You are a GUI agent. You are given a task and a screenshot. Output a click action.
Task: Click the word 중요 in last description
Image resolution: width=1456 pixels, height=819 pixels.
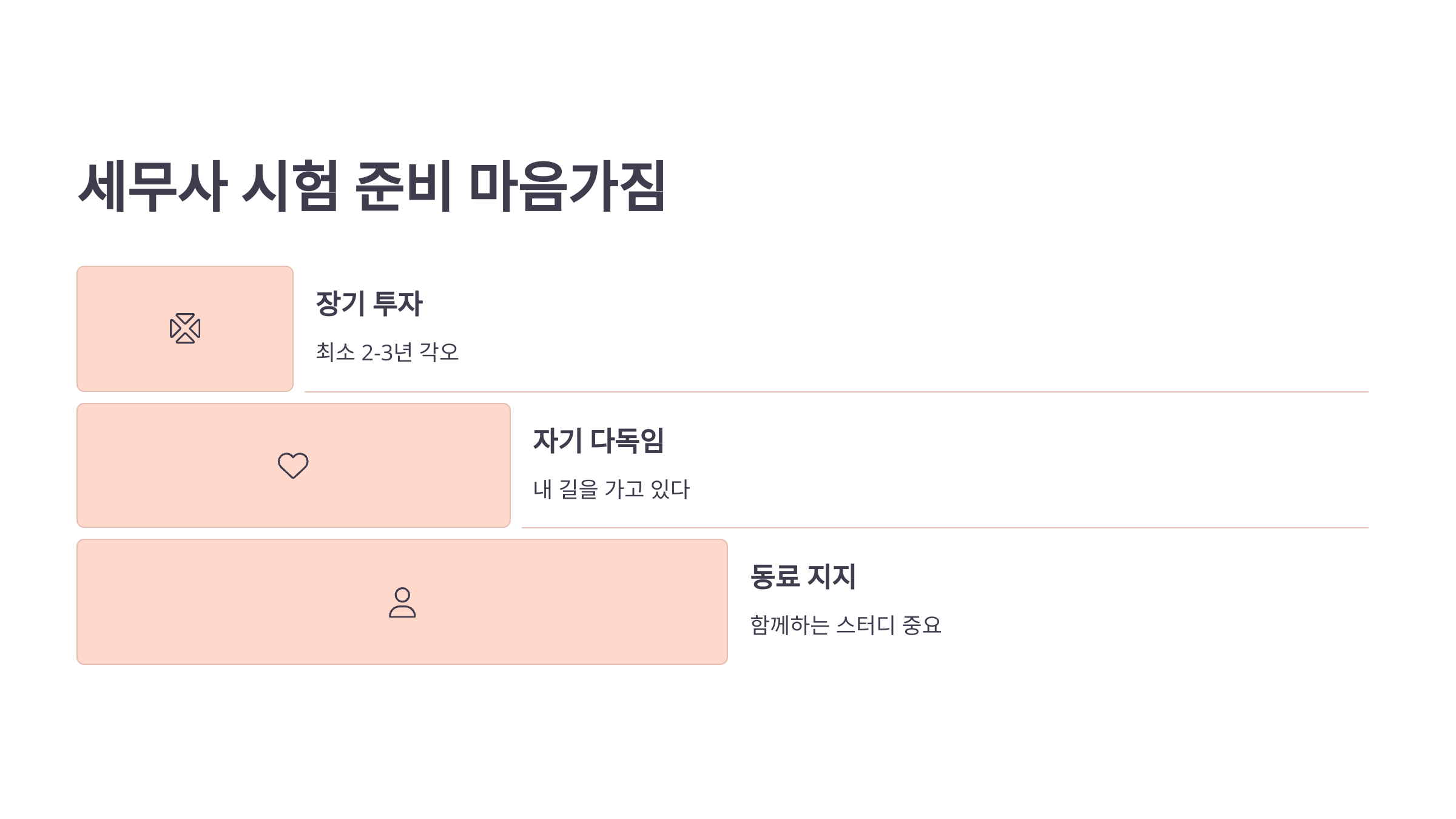coord(922,625)
